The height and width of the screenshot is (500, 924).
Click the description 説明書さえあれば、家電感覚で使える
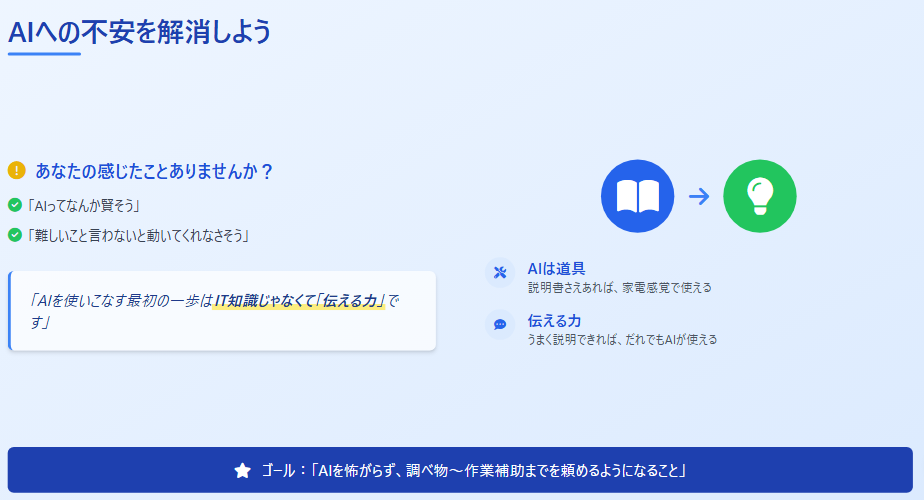tap(620, 287)
